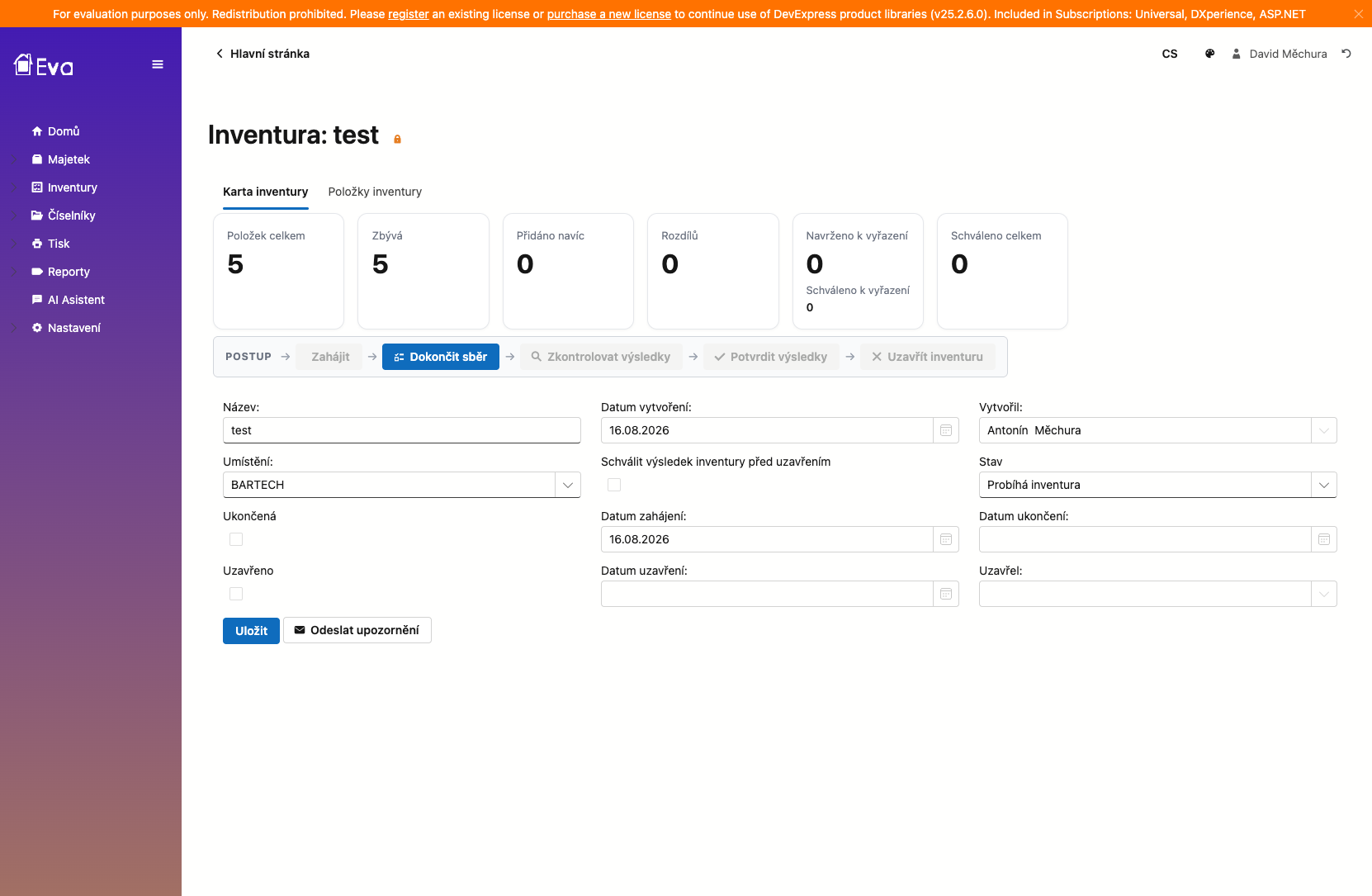Click the Uložit button
Screen dimensions: 1372x896
click(251, 631)
